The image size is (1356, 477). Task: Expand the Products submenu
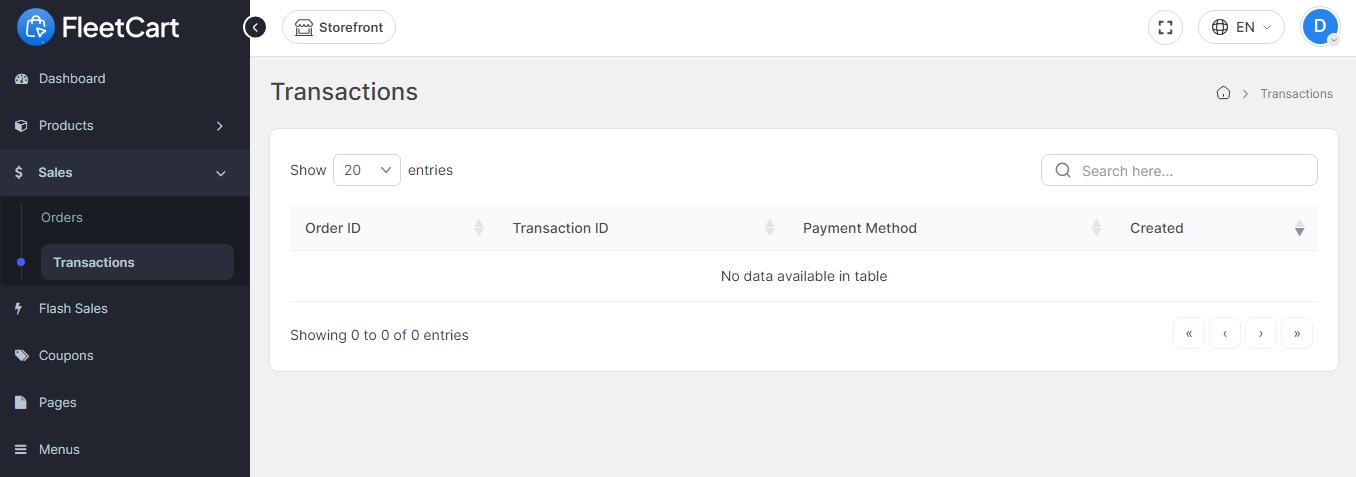coord(125,125)
